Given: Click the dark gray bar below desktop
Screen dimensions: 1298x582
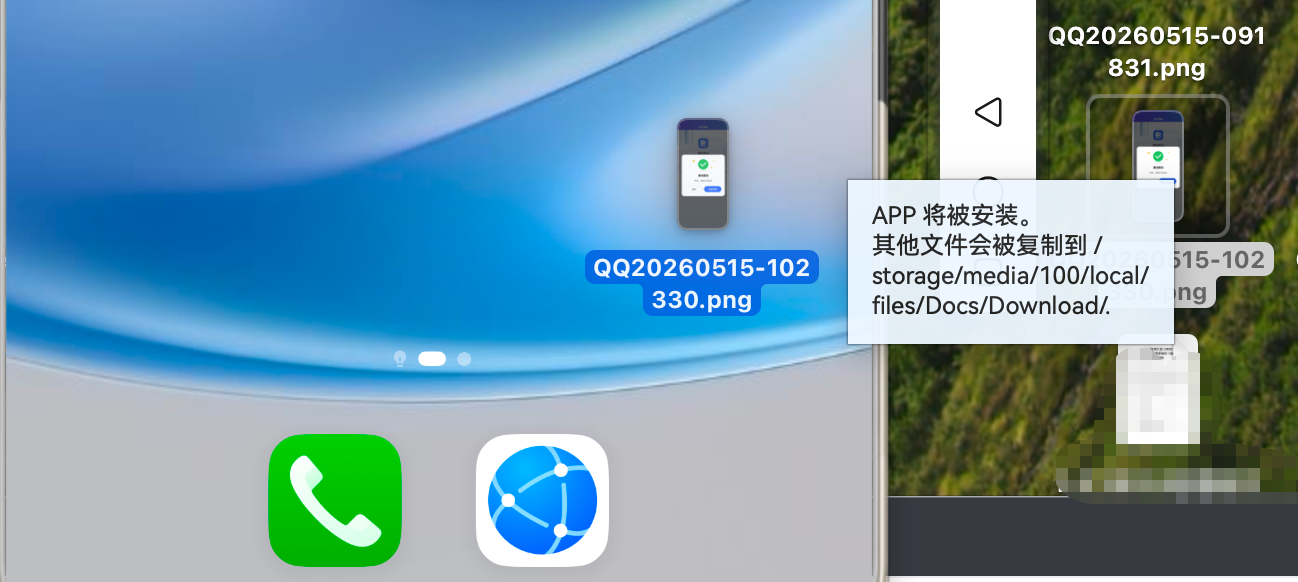Looking at the screenshot, I should pyautogui.click(x=1093, y=538).
